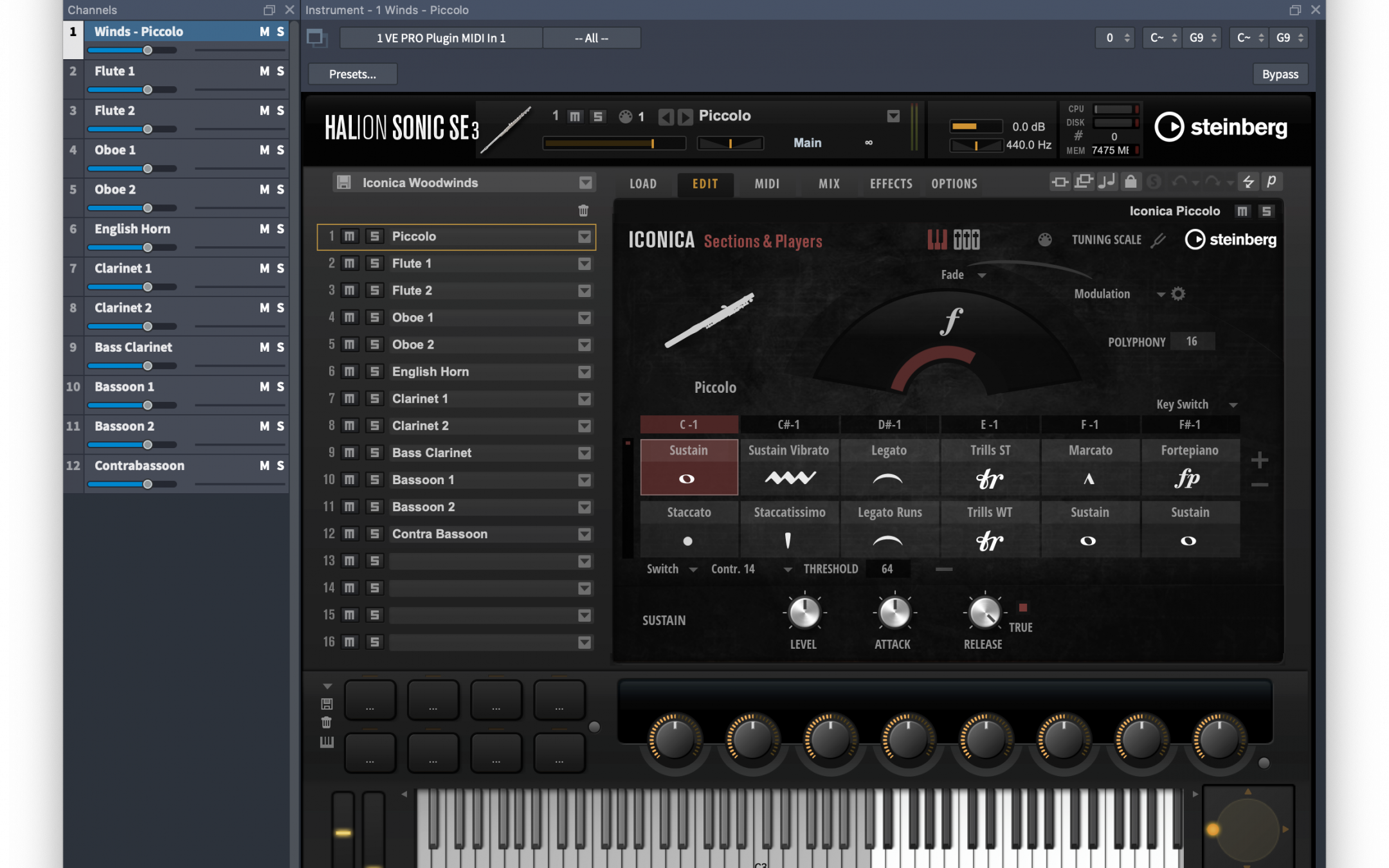The height and width of the screenshot is (868, 1389).
Task: Open the Iconica Woodwinds multi dropdown
Action: coord(585,183)
